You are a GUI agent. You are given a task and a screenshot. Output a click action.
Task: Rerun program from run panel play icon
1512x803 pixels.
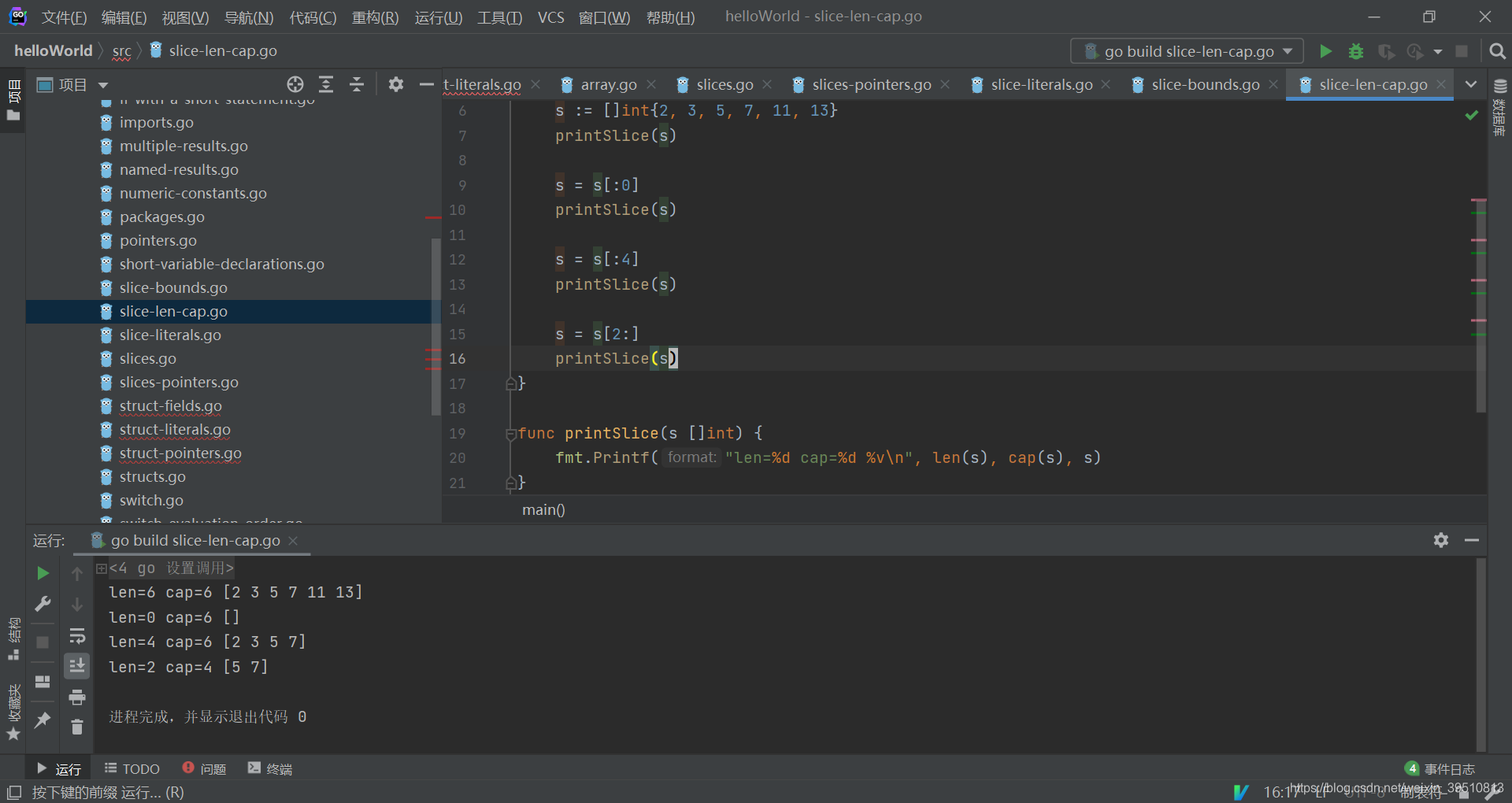coord(43,573)
